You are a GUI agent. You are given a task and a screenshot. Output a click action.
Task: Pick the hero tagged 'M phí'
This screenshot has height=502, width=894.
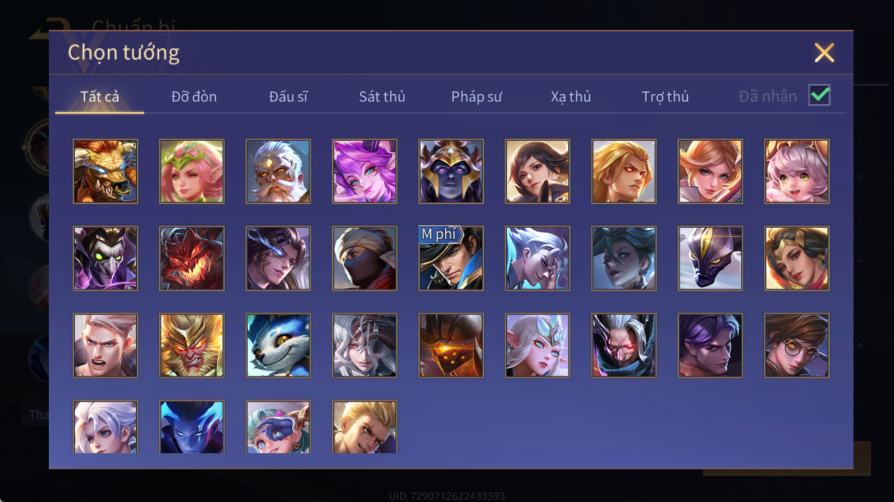[x=451, y=258]
